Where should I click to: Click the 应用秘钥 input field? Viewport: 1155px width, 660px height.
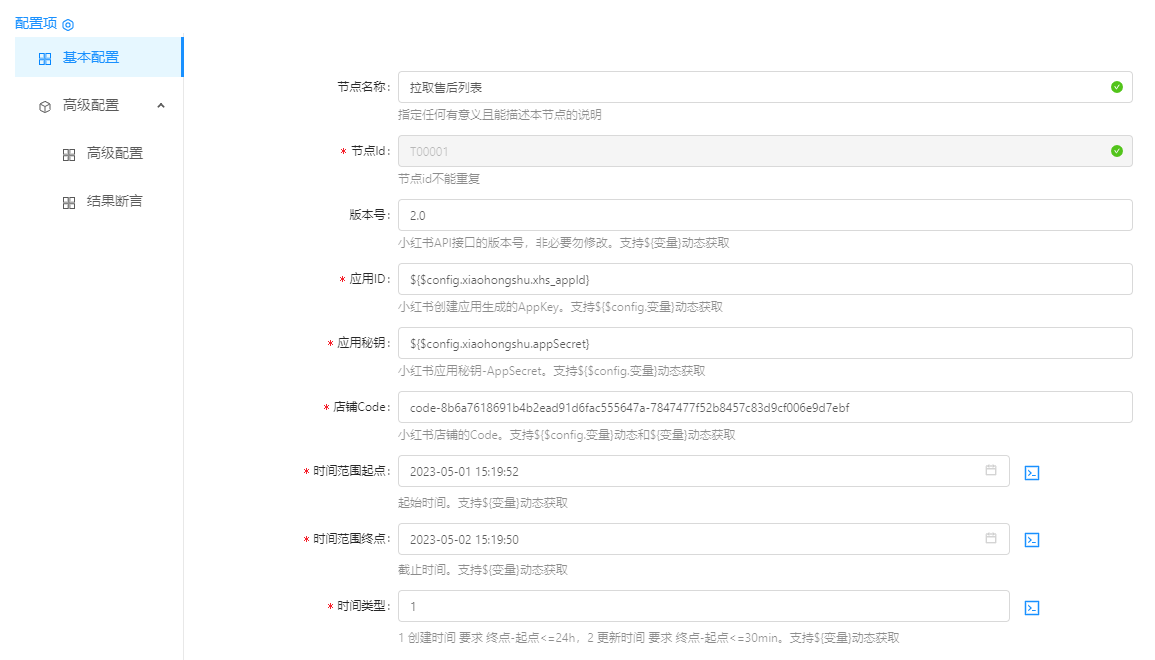point(764,343)
